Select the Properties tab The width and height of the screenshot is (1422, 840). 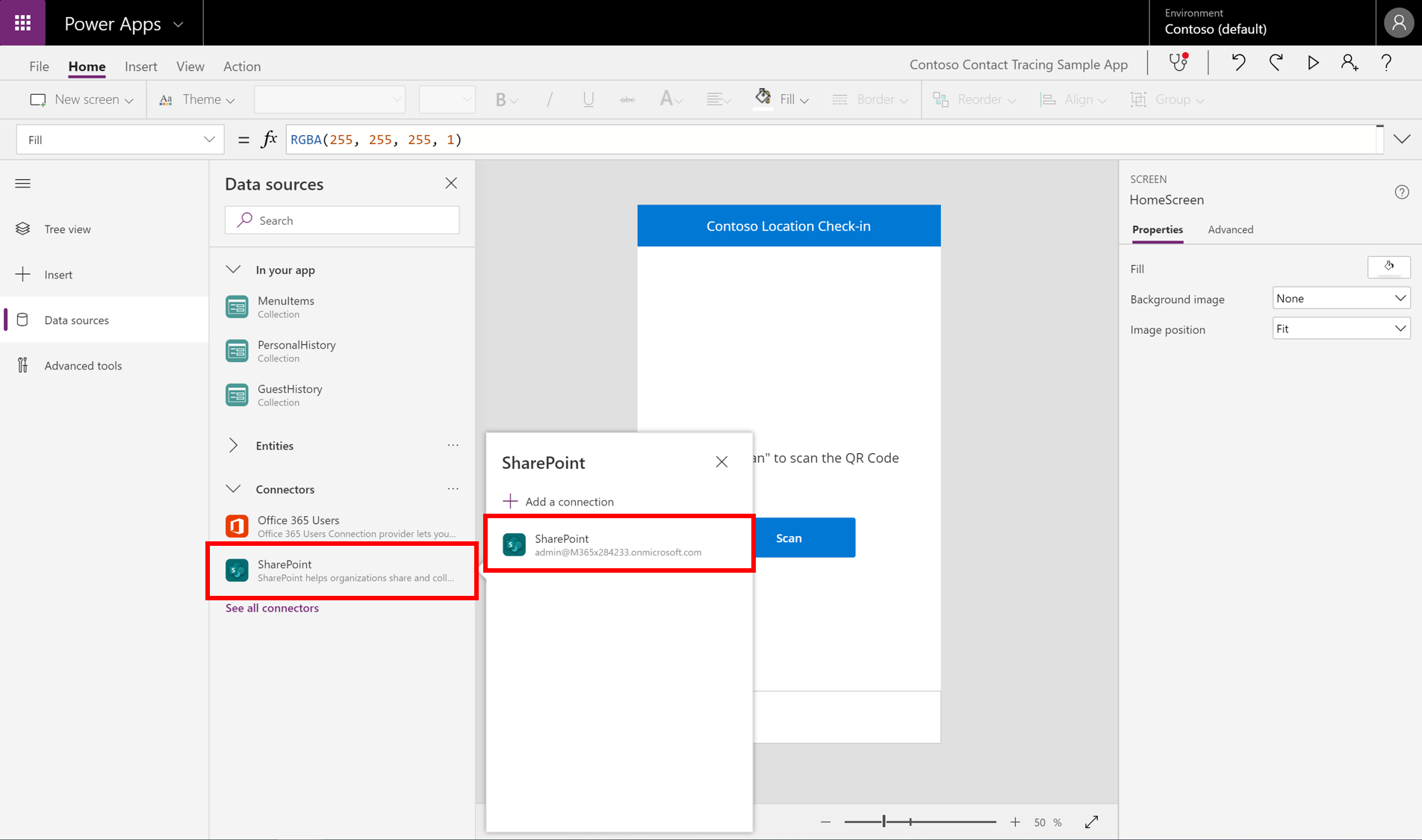1157,229
